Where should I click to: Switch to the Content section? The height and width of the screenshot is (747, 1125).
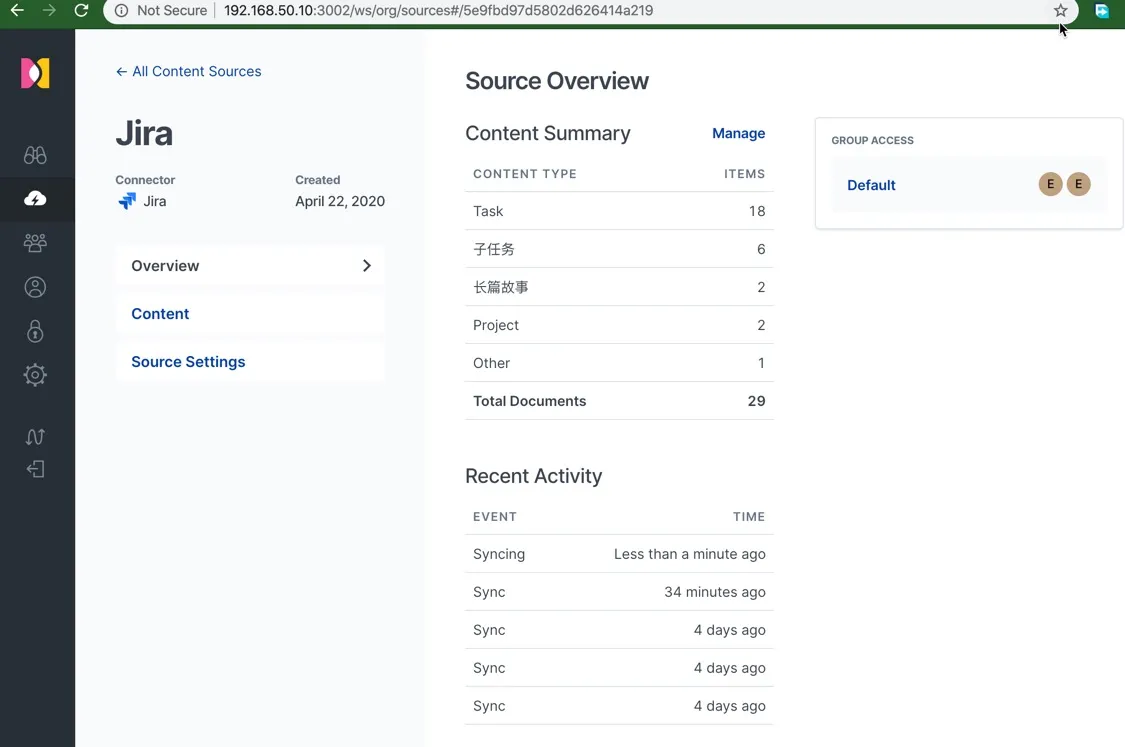[x=160, y=314]
